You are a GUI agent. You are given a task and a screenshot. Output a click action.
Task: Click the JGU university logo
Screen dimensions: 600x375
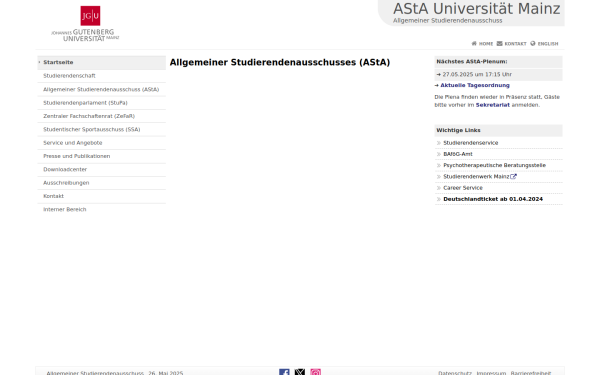pos(85,23)
